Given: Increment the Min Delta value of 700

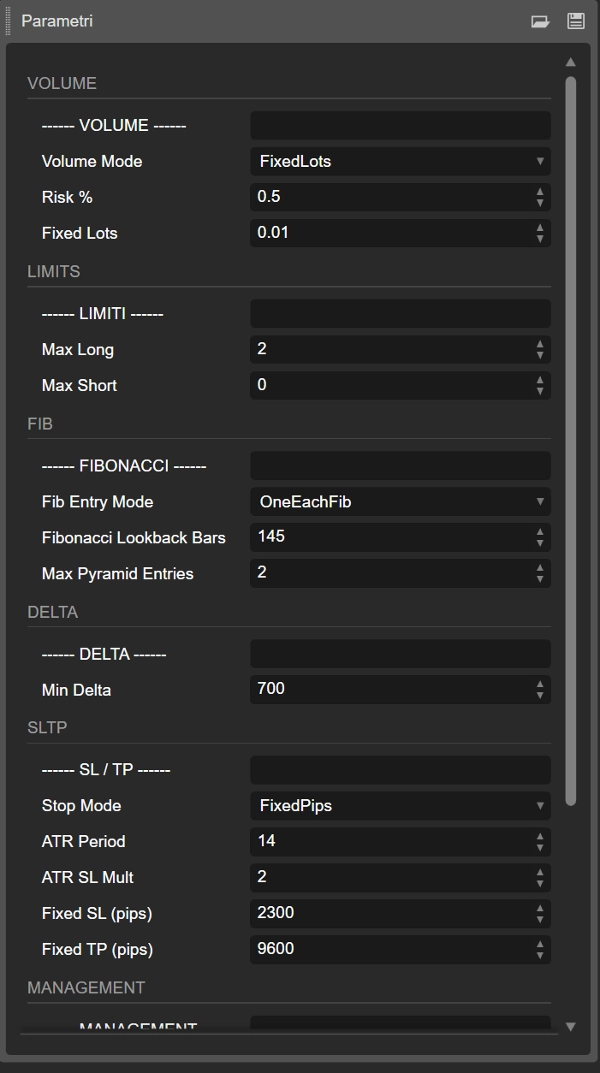Looking at the screenshot, I should [x=540, y=685].
